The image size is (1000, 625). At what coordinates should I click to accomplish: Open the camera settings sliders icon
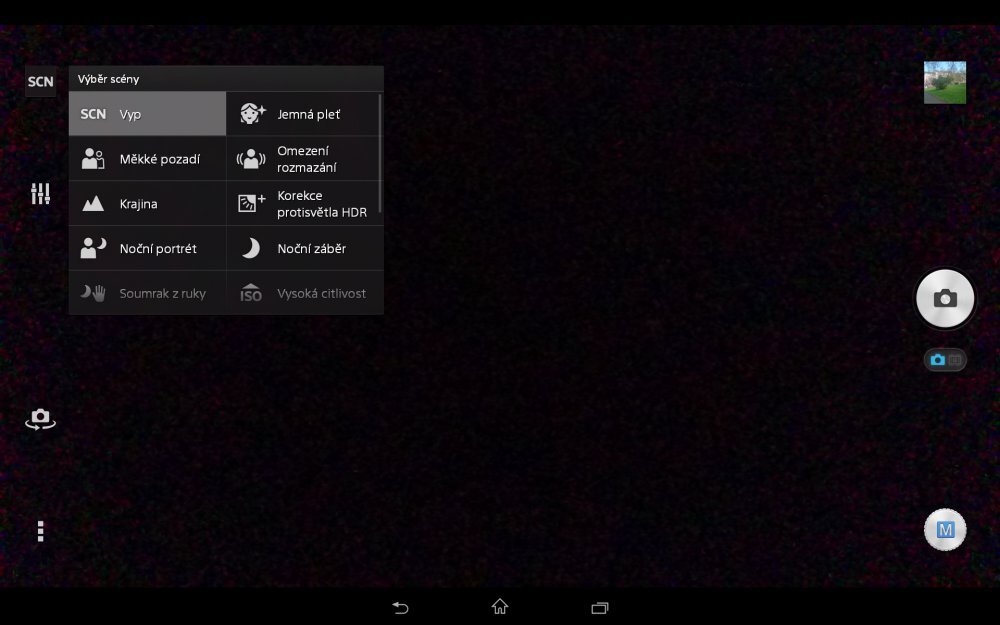[x=40, y=192]
